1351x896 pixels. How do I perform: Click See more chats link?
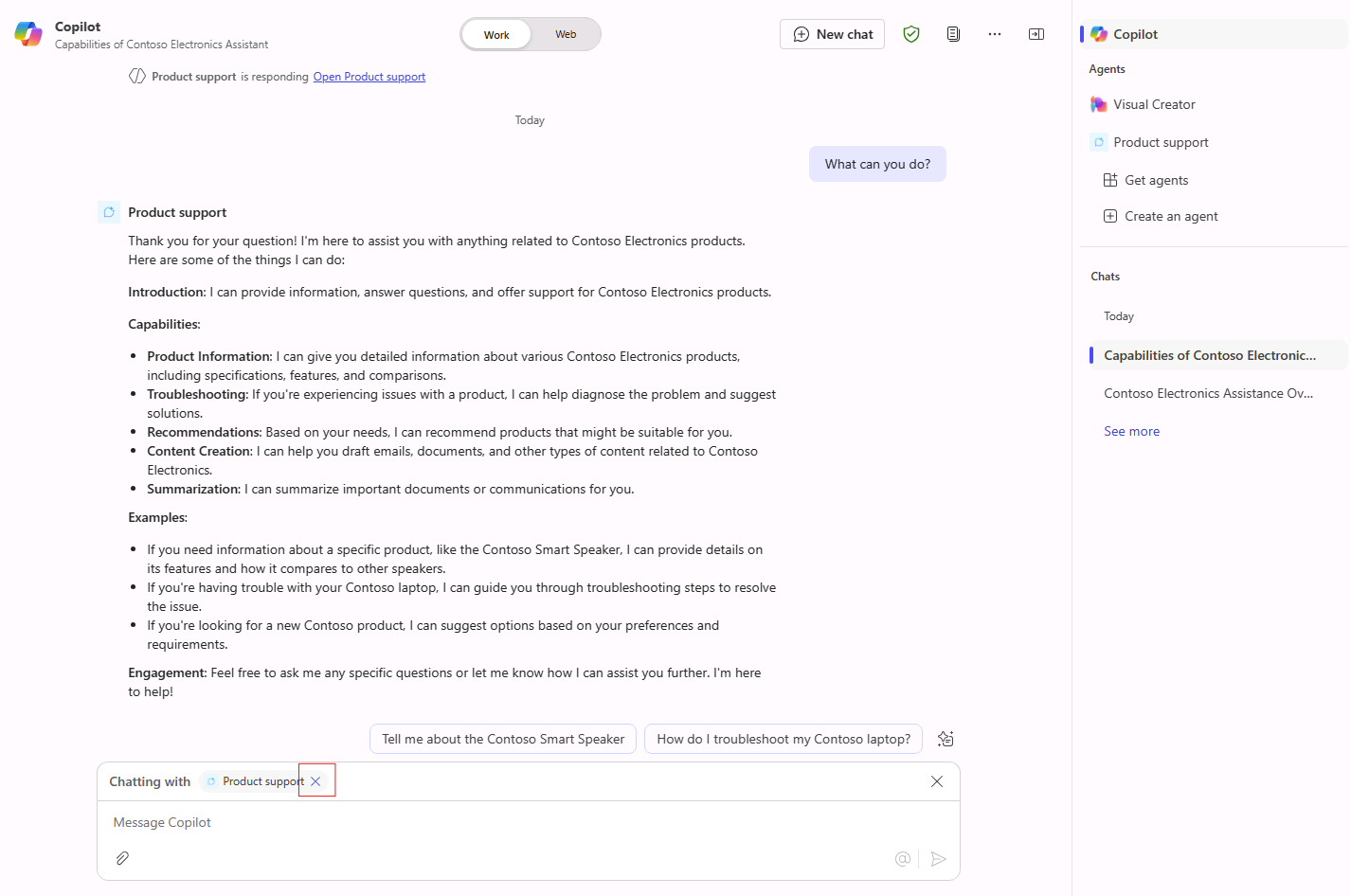click(x=1131, y=431)
